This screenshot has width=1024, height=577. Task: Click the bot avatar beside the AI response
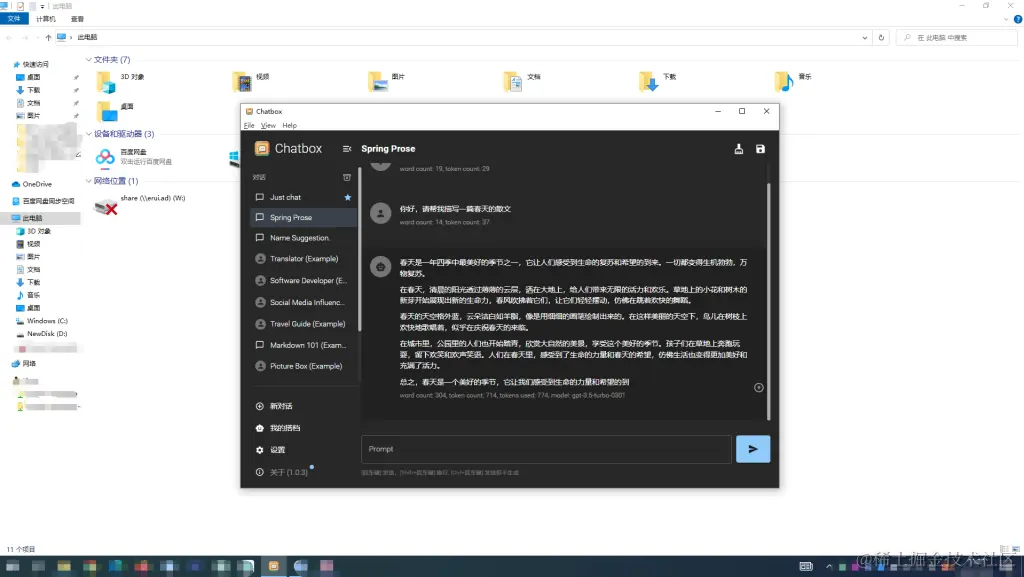coord(381,266)
